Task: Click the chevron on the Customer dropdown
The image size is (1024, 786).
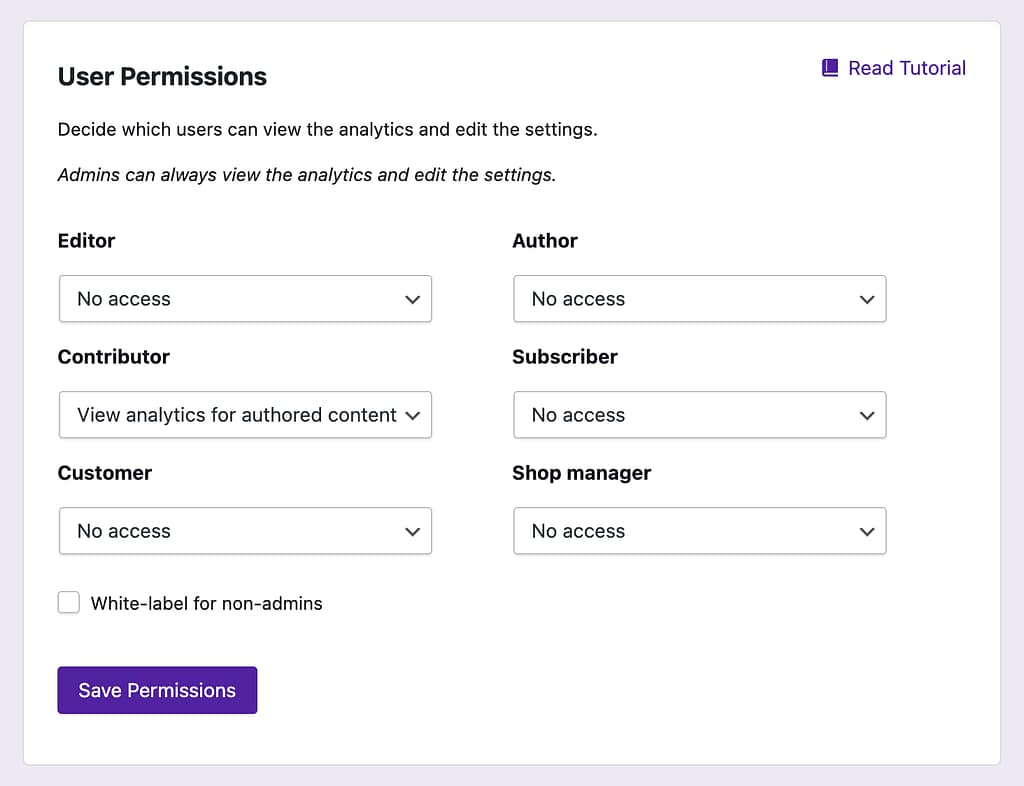Action: (412, 531)
